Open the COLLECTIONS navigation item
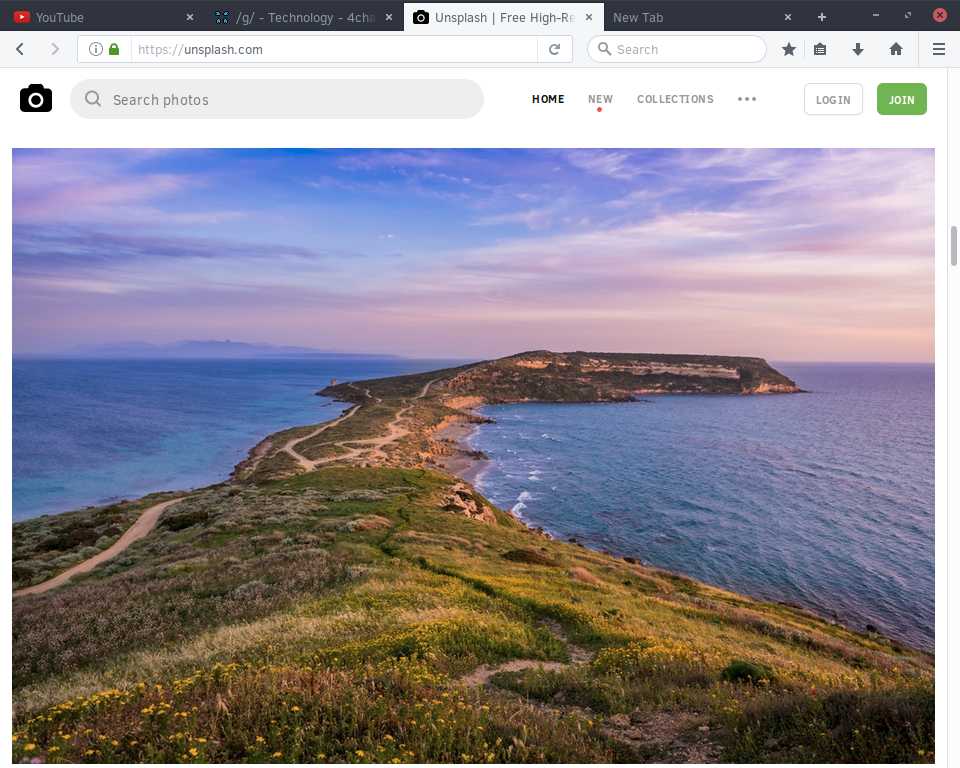 tap(675, 99)
